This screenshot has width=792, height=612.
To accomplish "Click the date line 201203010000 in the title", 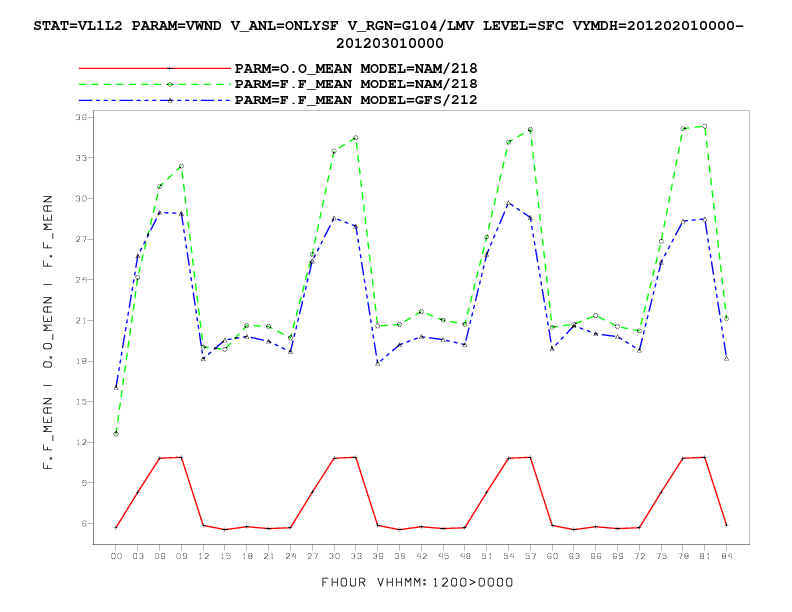I will (x=389, y=43).
